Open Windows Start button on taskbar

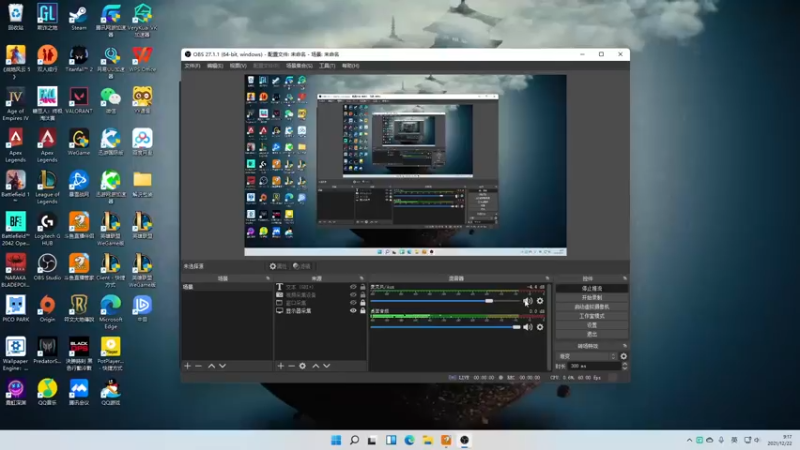(x=336, y=440)
